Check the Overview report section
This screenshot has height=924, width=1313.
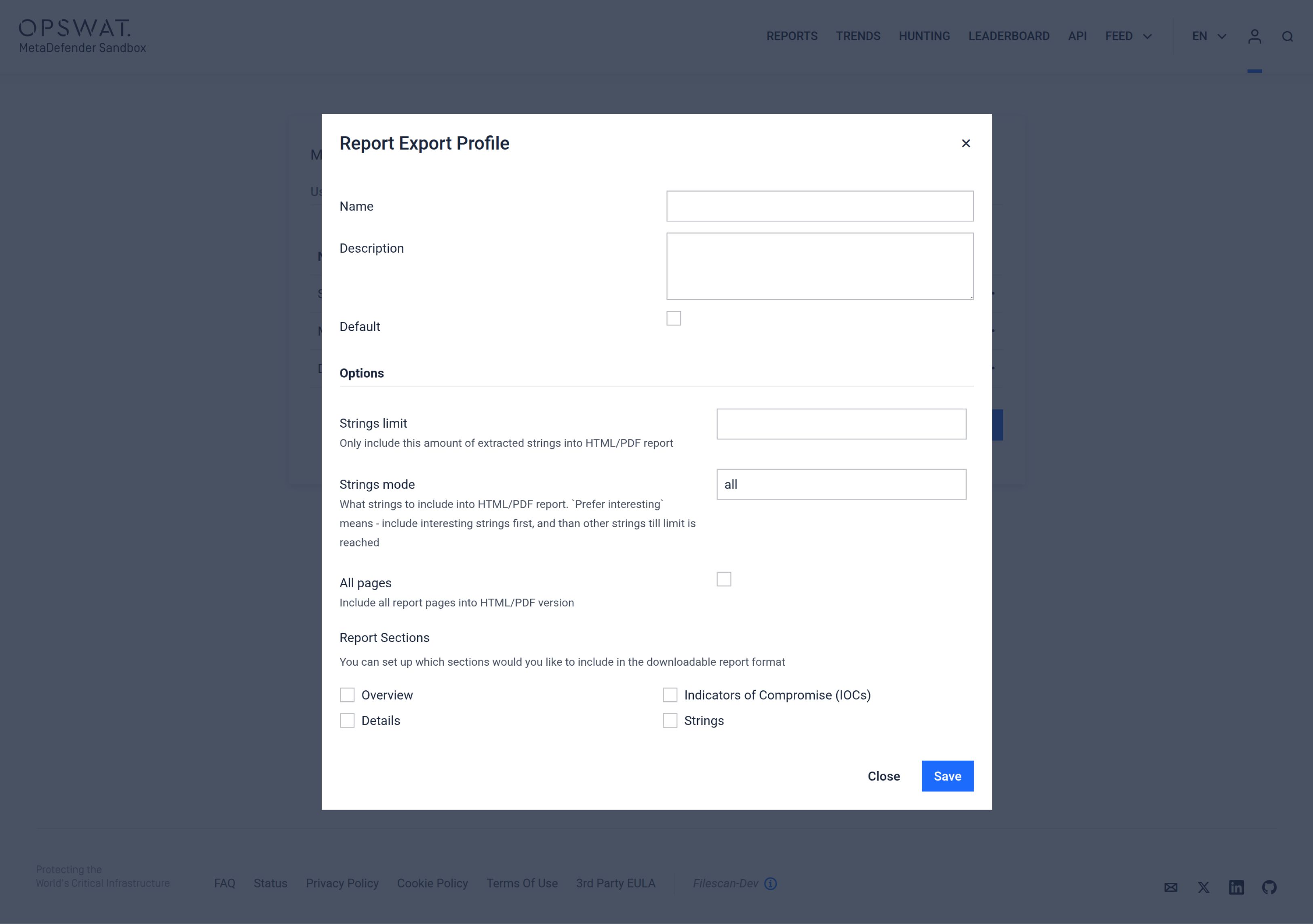[347, 694]
